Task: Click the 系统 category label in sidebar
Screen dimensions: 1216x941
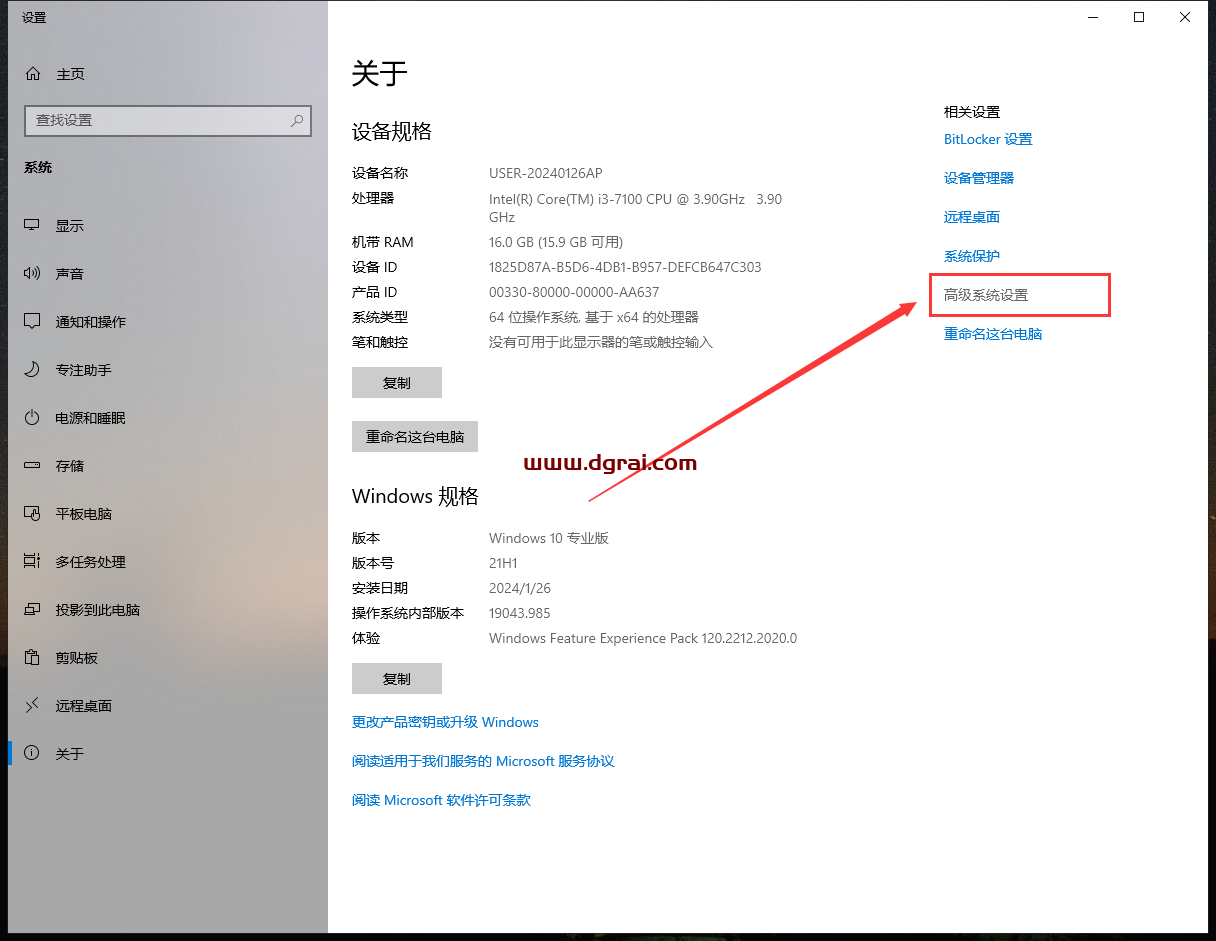Action: point(38,167)
